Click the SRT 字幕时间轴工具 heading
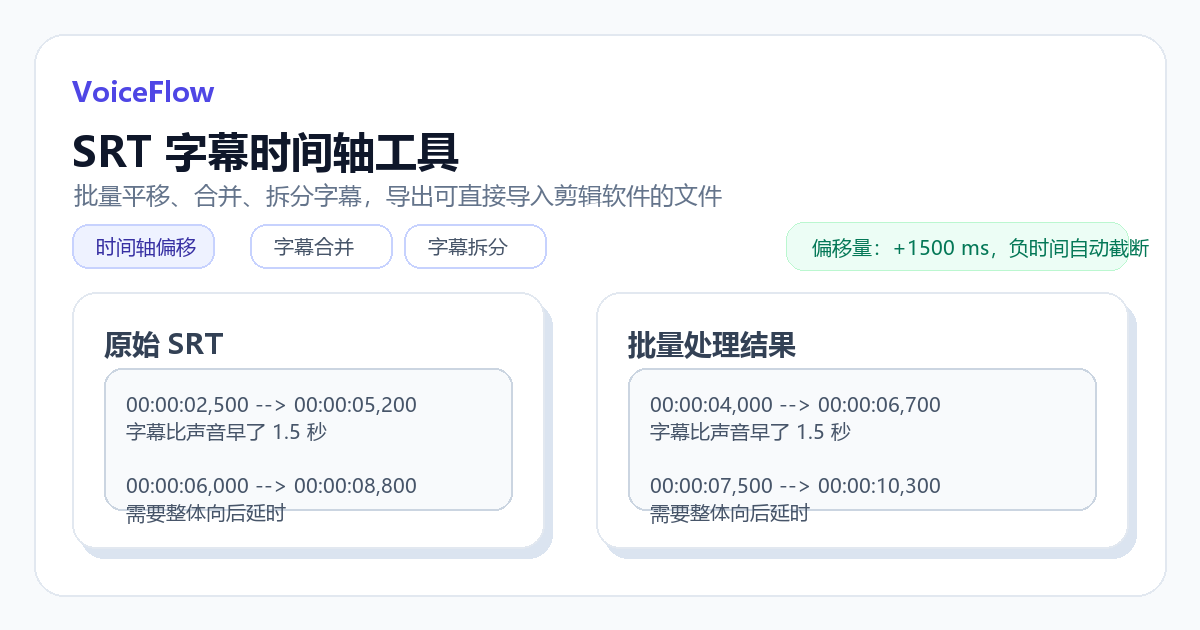 pyautogui.click(x=266, y=153)
